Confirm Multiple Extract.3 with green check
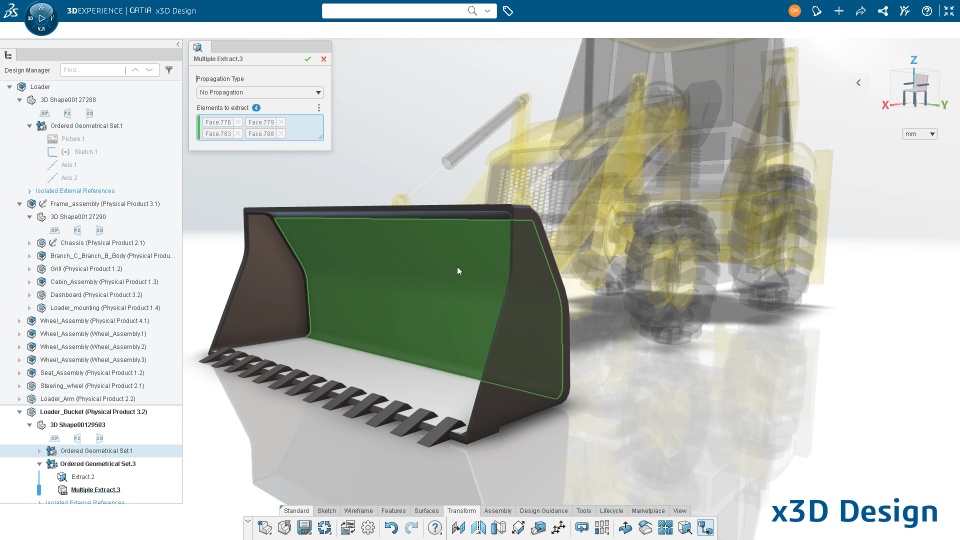The width and height of the screenshot is (960, 540). [x=307, y=59]
